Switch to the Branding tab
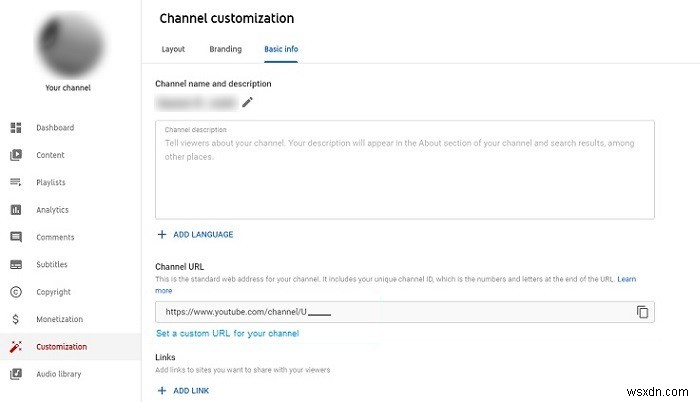 coord(225,49)
